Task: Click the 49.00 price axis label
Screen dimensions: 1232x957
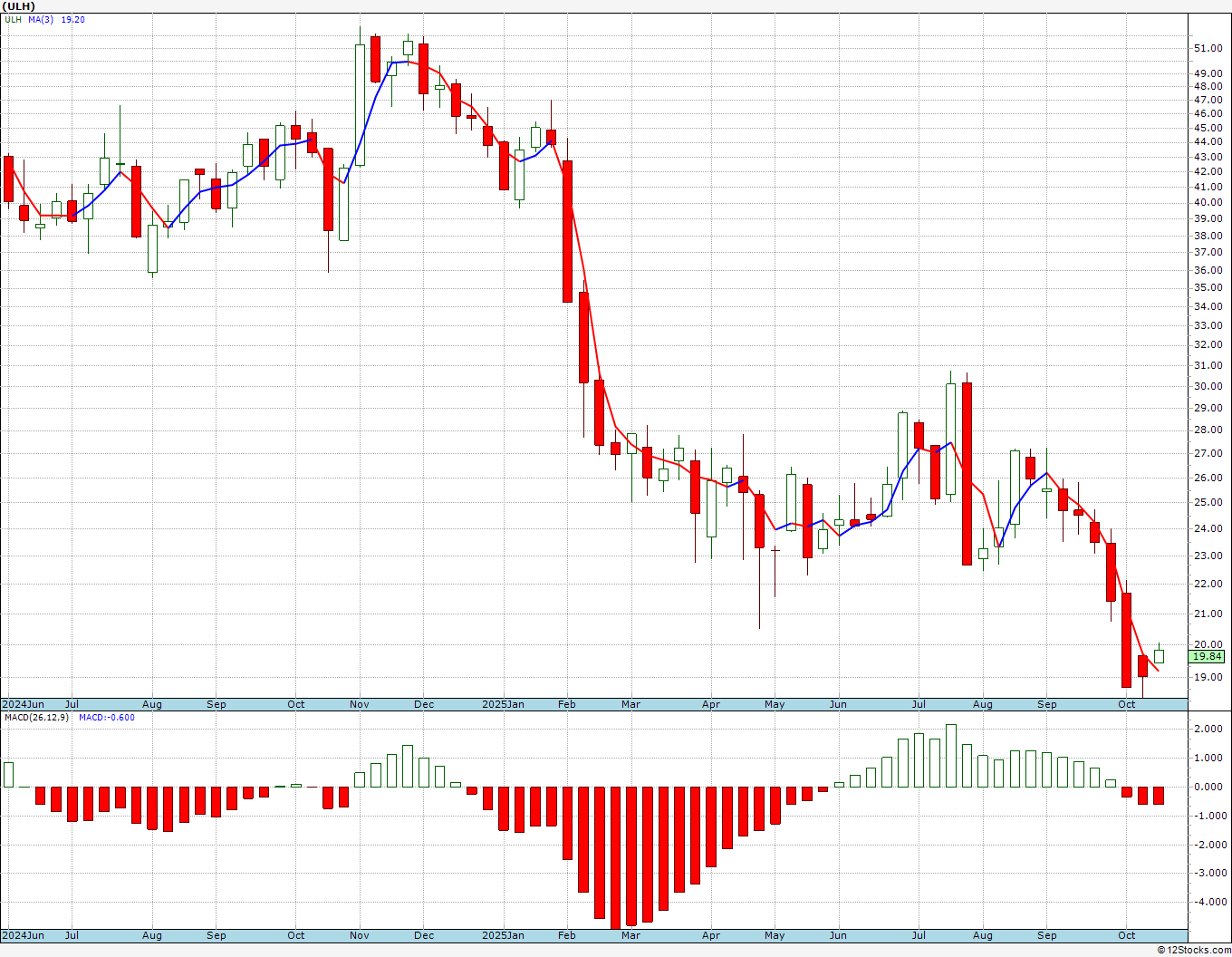Action: pyautogui.click(x=1208, y=73)
